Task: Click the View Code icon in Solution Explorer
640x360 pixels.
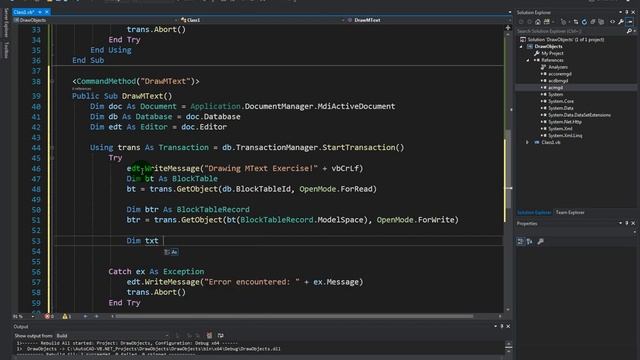Action: (x=612, y=22)
